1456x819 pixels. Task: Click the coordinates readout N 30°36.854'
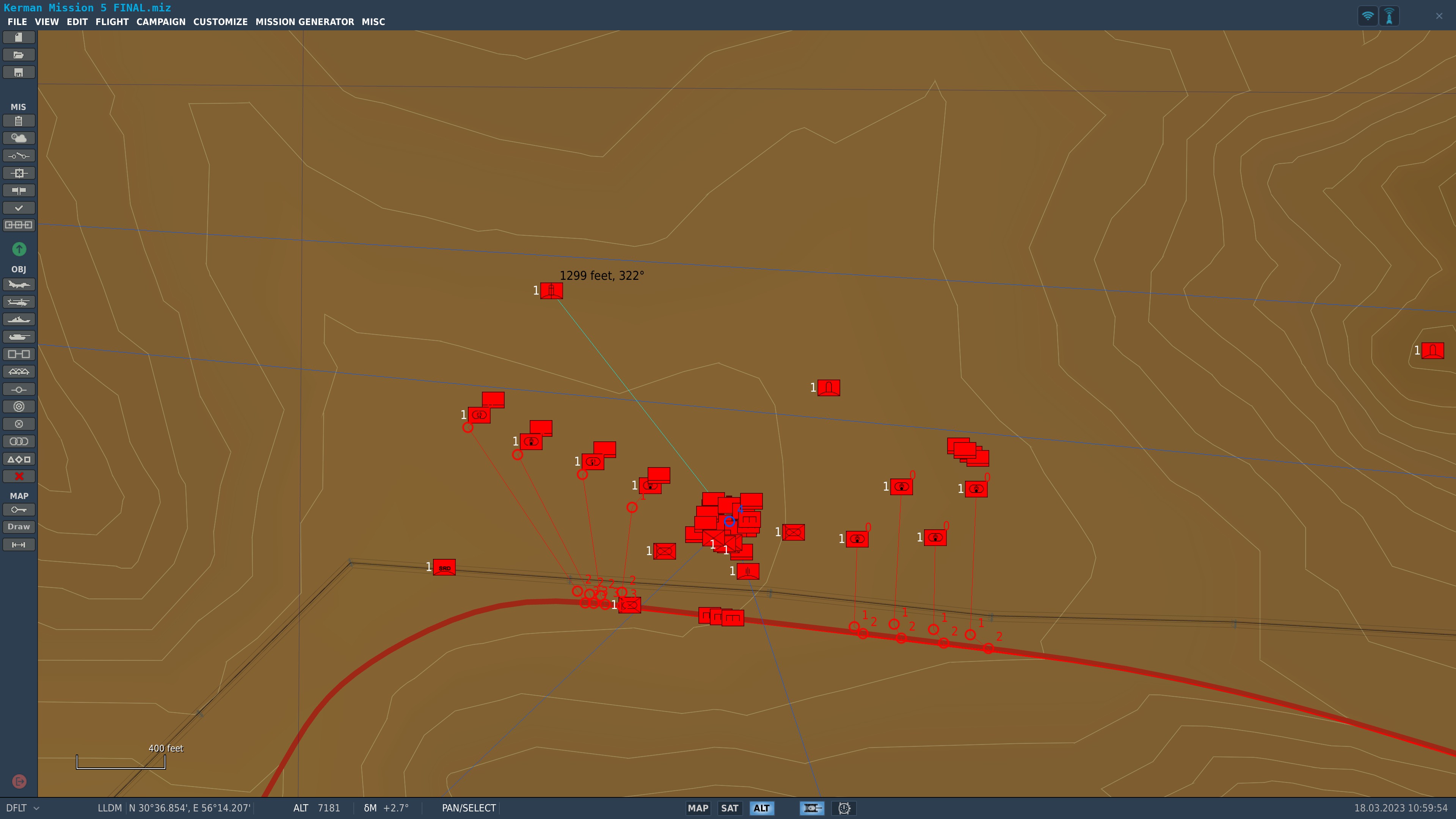pyautogui.click(x=189, y=808)
